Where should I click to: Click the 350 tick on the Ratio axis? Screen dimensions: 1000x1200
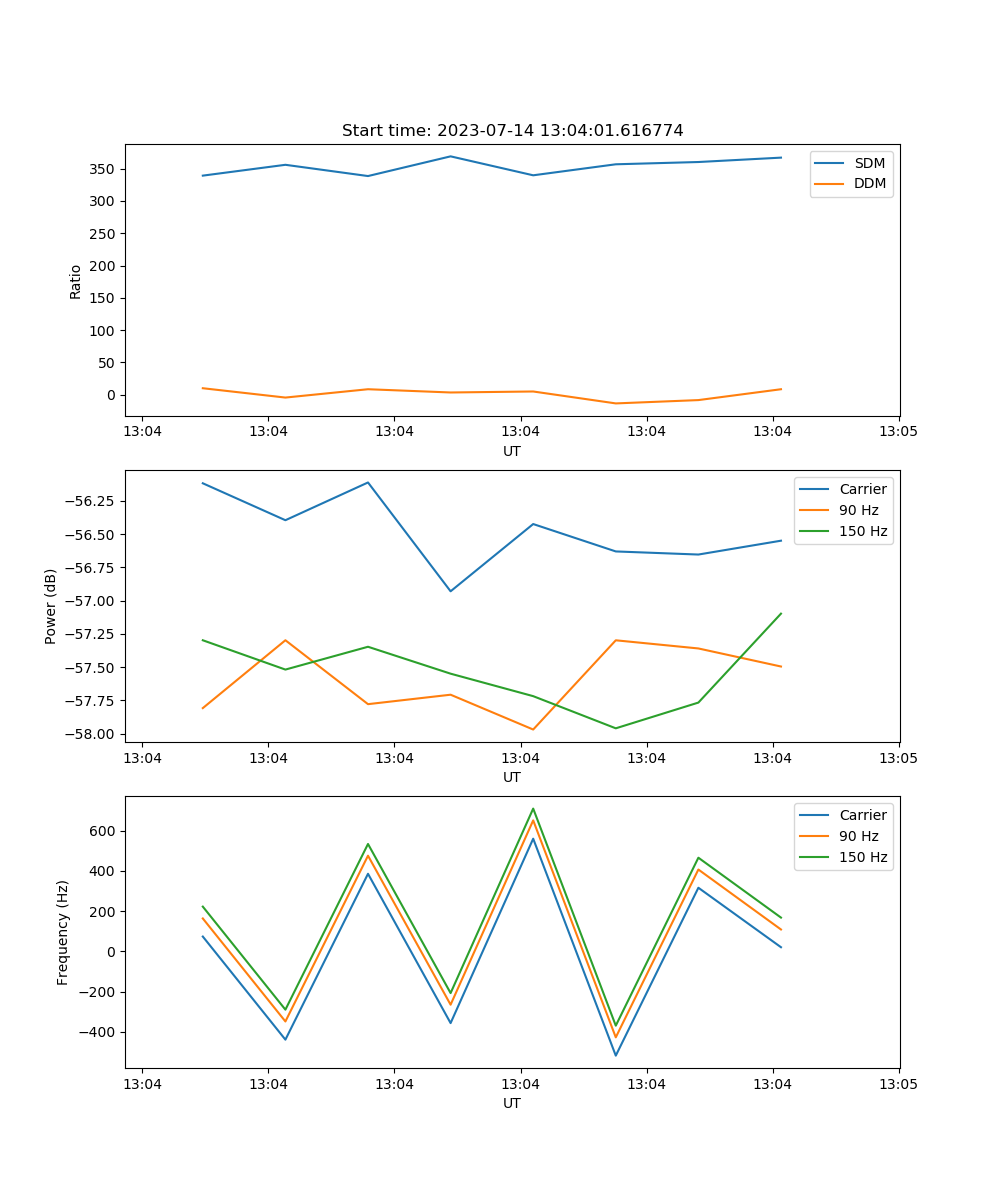(x=103, y=169)
